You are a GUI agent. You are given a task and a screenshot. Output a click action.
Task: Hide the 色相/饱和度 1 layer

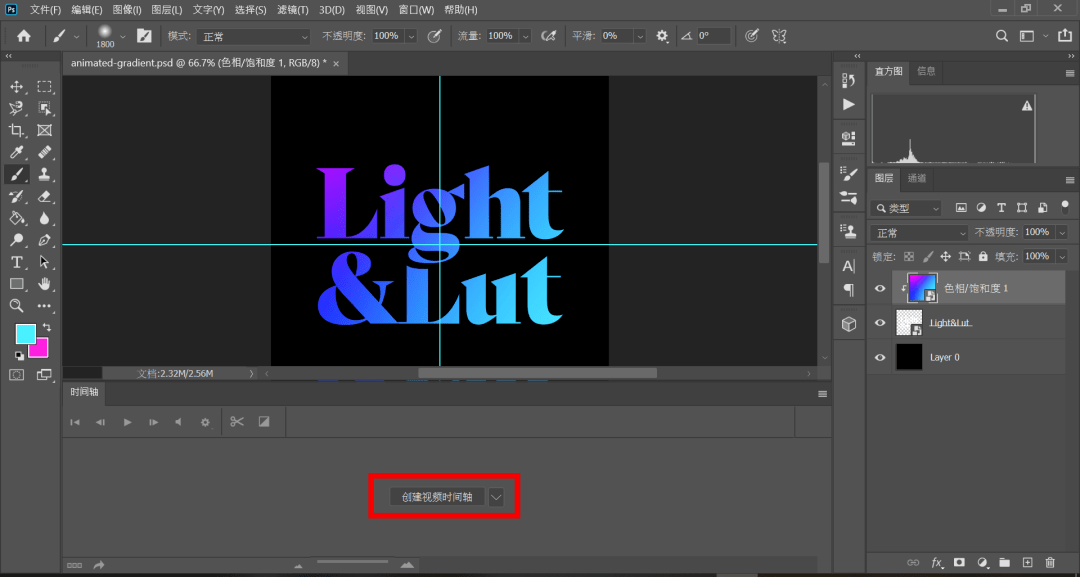pyautogui.click(x=880, y=288)
